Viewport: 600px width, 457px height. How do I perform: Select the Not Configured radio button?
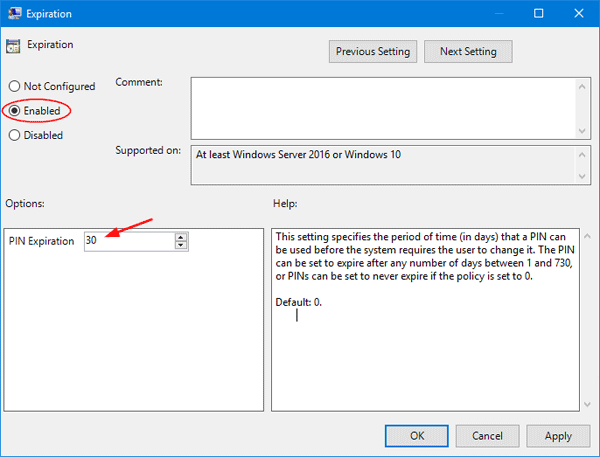click(x=15, y=87)
